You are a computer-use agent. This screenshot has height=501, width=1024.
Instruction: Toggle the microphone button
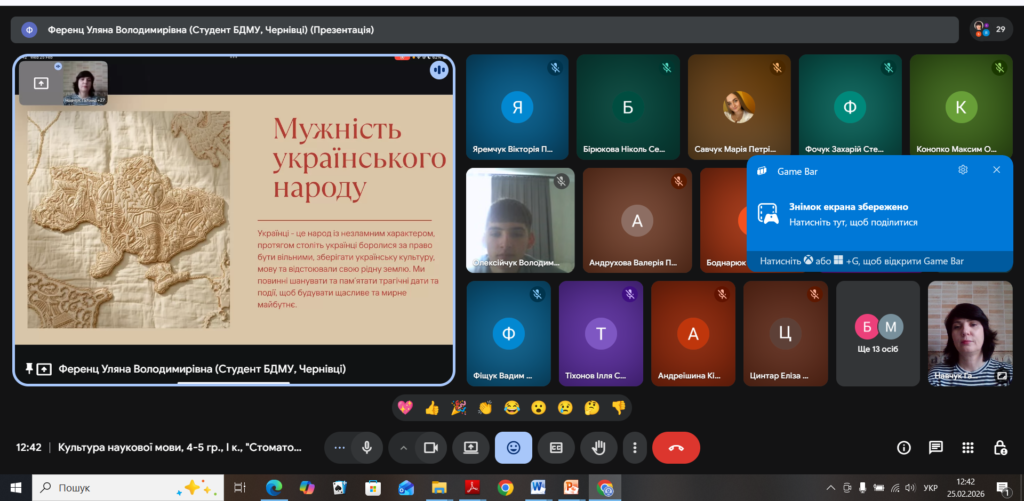(367, 447)
